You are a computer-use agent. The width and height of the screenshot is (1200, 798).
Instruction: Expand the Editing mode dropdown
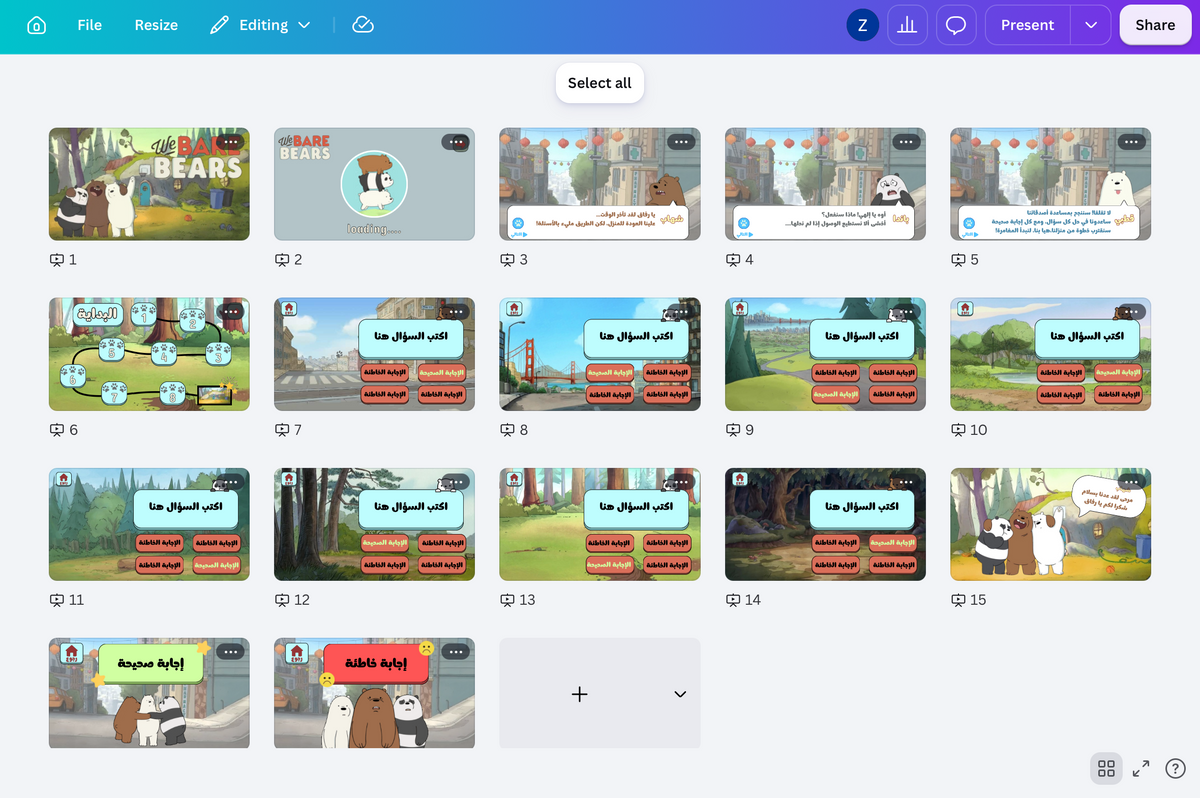pyautogui.click(x=260, y=25)
